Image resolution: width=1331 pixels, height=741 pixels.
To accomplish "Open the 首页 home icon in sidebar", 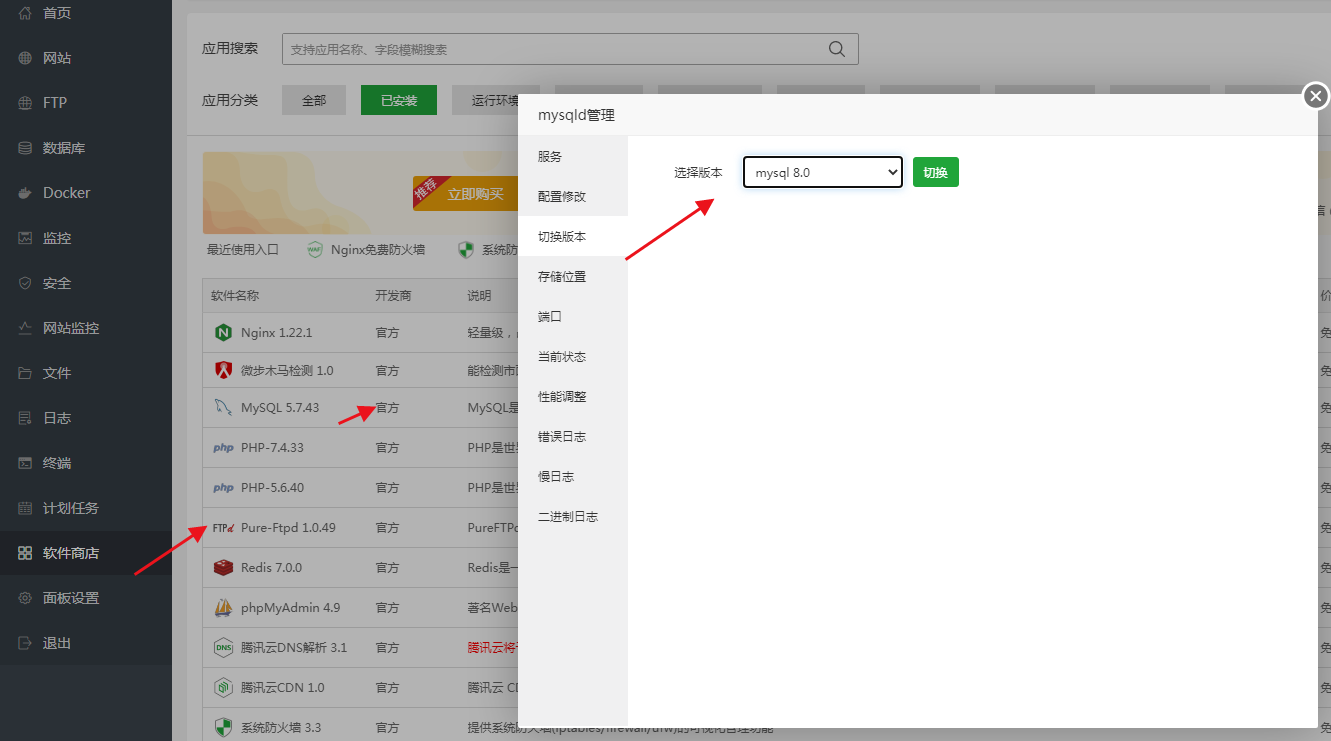I will 25,13.
